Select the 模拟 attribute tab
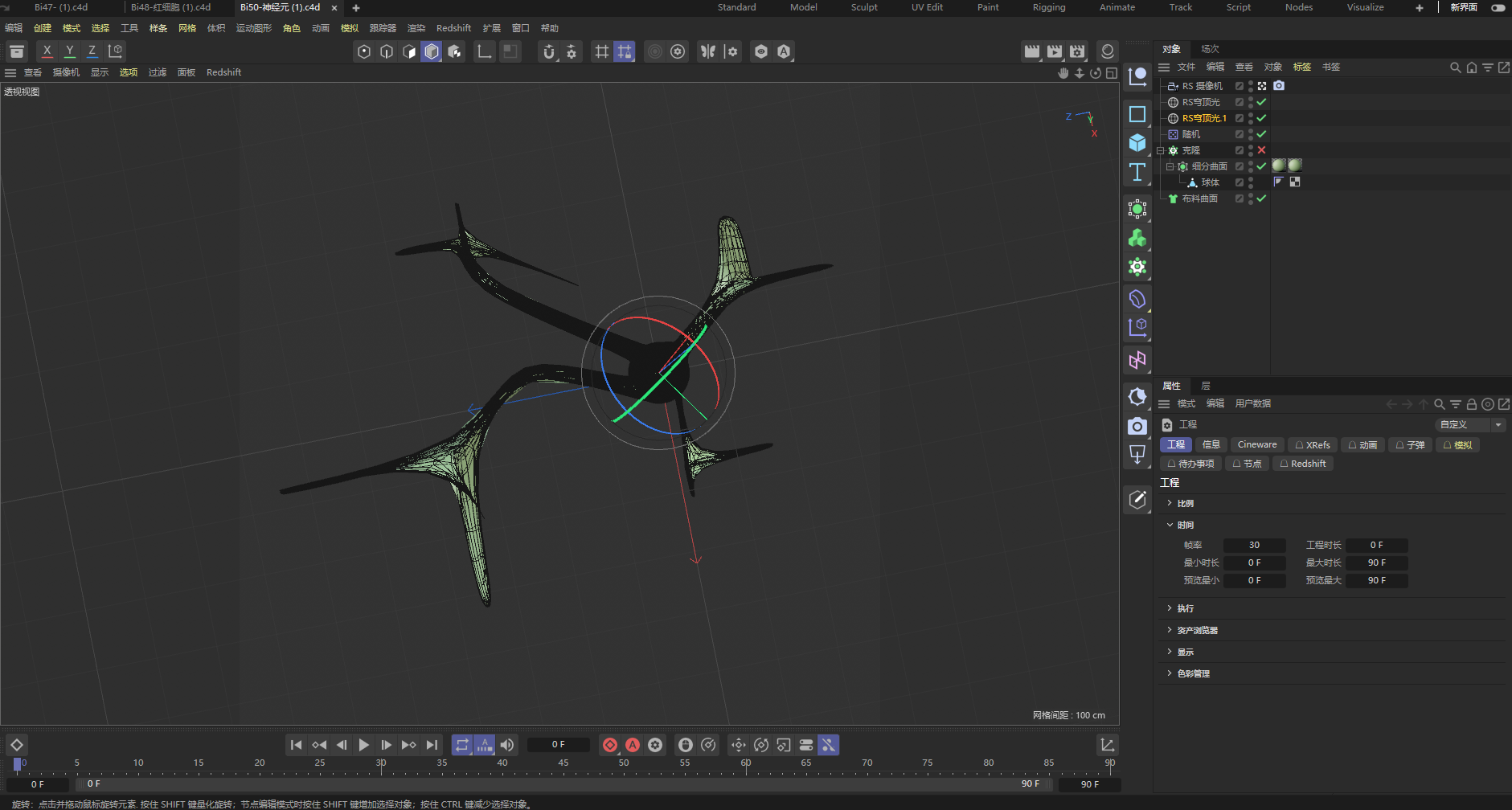 coord(1458,444)
